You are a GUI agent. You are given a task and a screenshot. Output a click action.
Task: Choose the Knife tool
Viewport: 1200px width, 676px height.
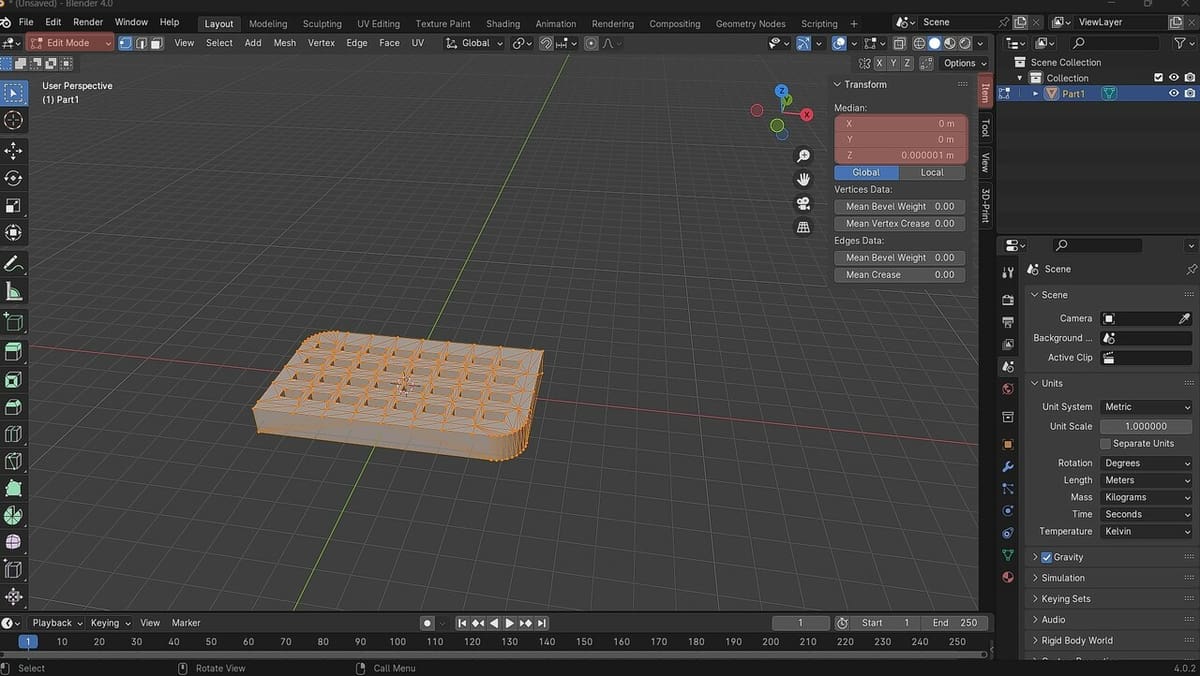click(14, 461)
